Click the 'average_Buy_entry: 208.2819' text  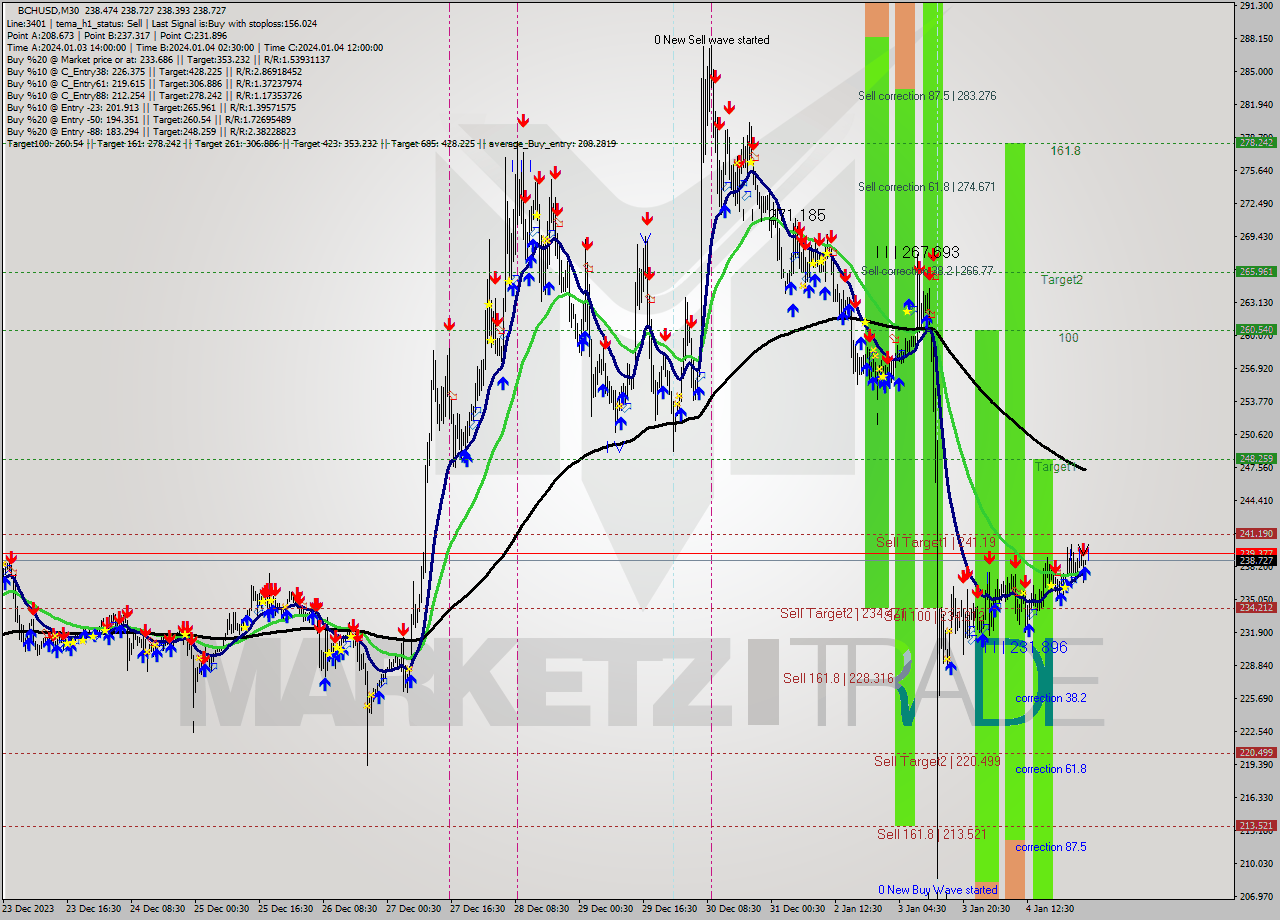click(552, 144)
